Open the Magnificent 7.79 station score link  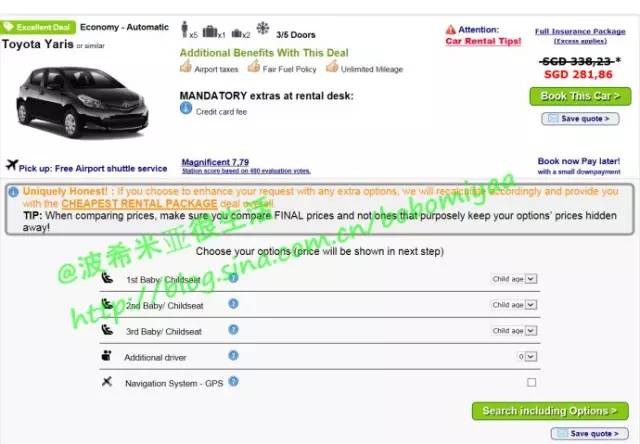pos(215,161)
